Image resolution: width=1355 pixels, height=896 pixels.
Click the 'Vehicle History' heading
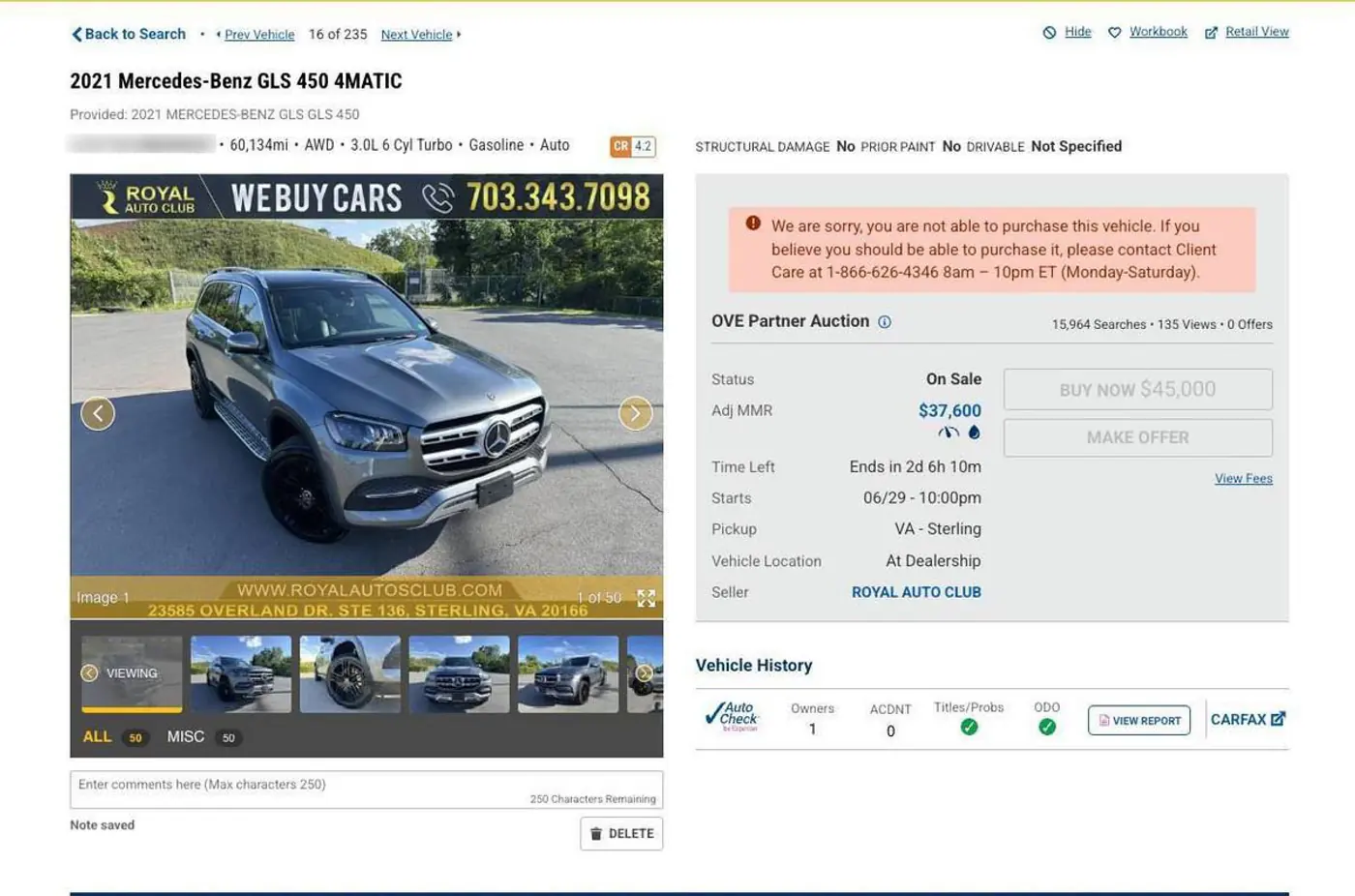(x=754, y=666)
